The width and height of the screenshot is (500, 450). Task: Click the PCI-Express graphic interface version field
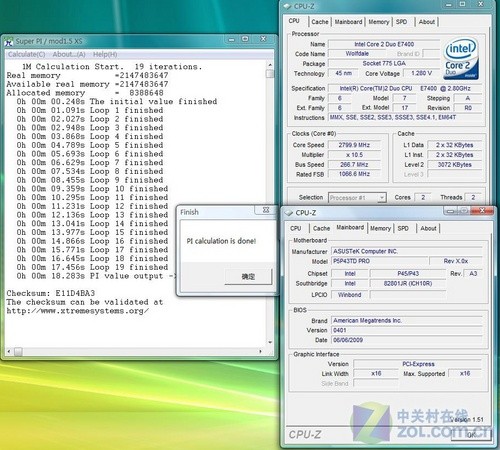tap(418, 364)
